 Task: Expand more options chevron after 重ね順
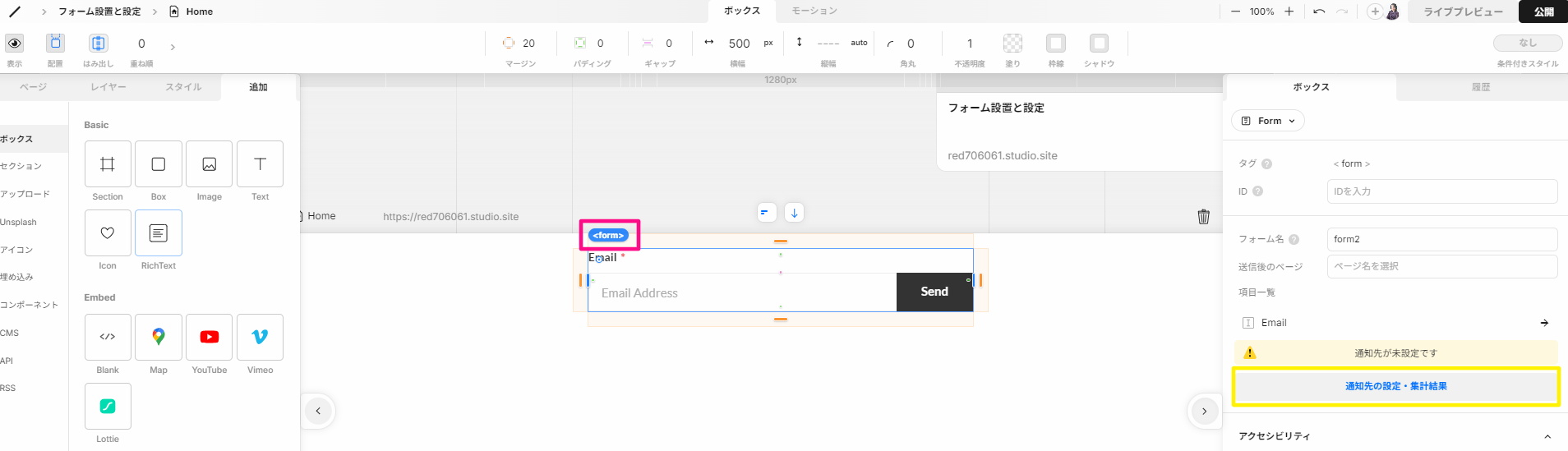173,47
